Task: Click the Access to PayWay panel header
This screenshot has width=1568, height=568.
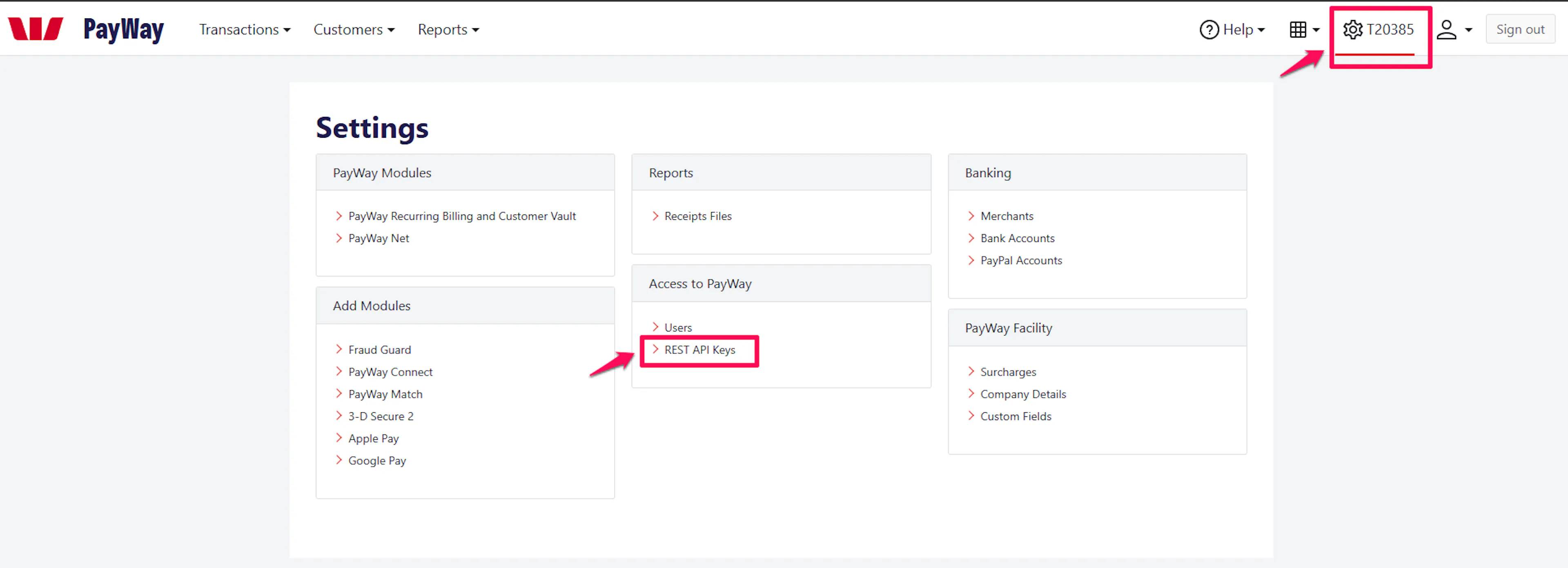Action: [x=781, y=284]
